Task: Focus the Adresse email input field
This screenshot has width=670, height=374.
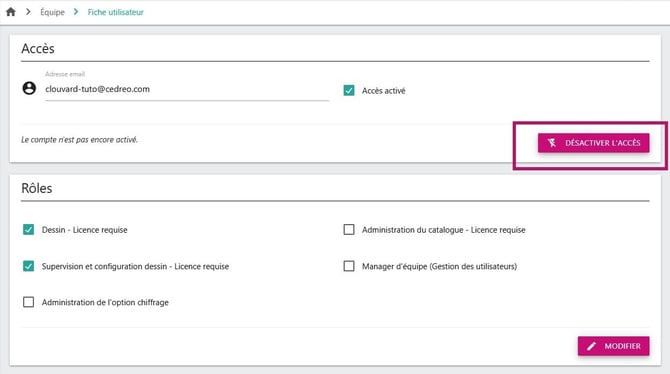Action: [x=187, y=89]
